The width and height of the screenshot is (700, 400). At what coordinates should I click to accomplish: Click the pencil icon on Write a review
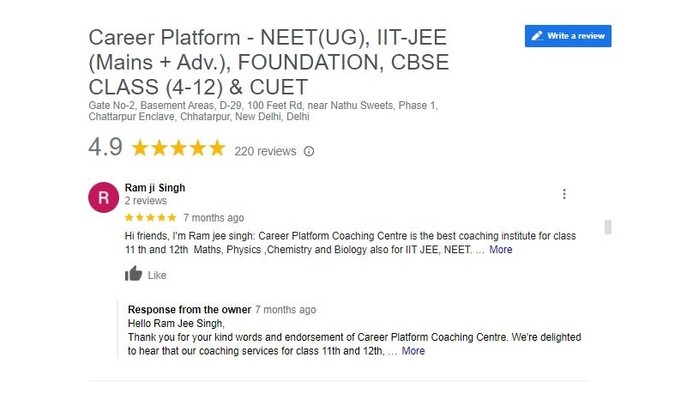pos(537,36)
